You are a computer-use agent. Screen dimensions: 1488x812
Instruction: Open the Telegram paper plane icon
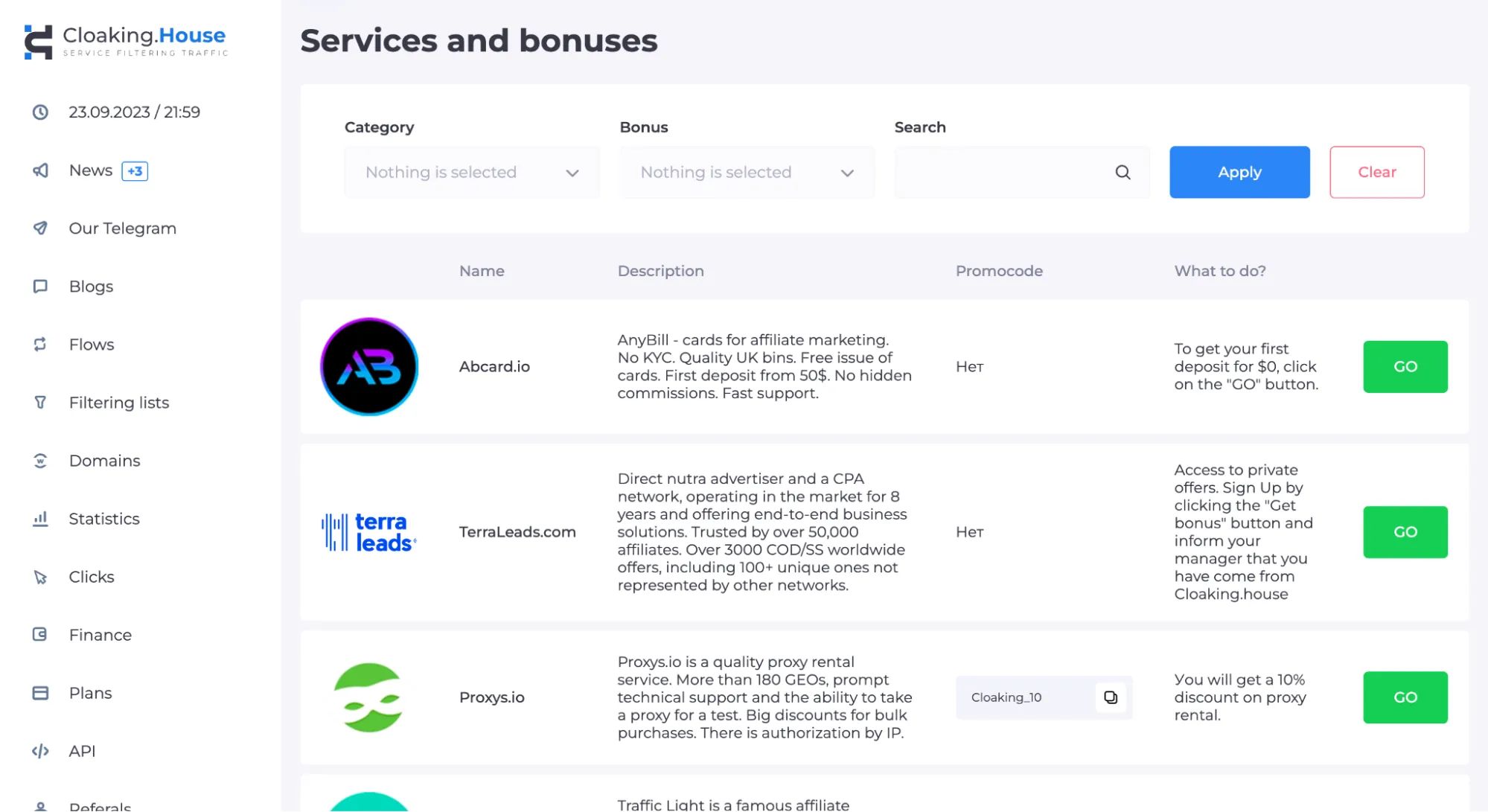40,228
